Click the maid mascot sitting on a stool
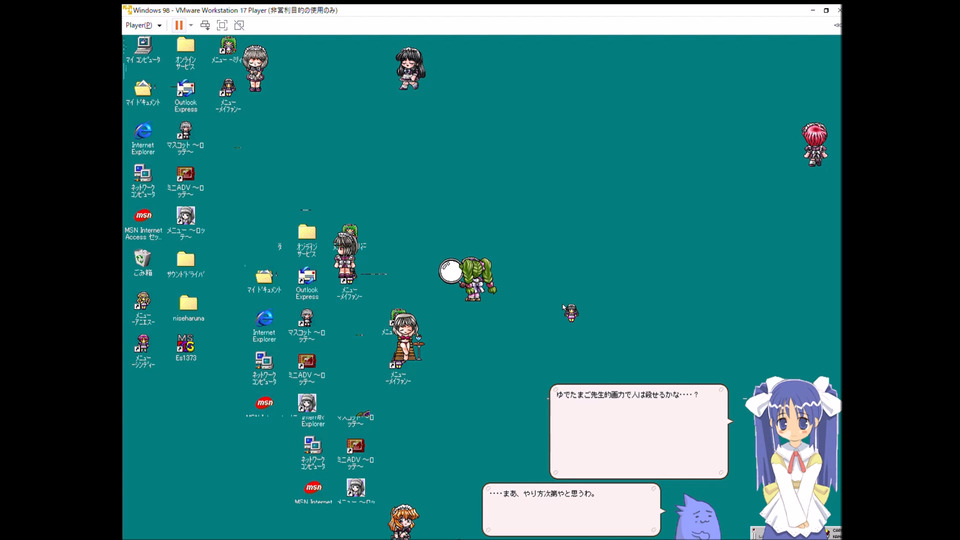This screenshot has height=540, width=960. [x=407, y=337]
